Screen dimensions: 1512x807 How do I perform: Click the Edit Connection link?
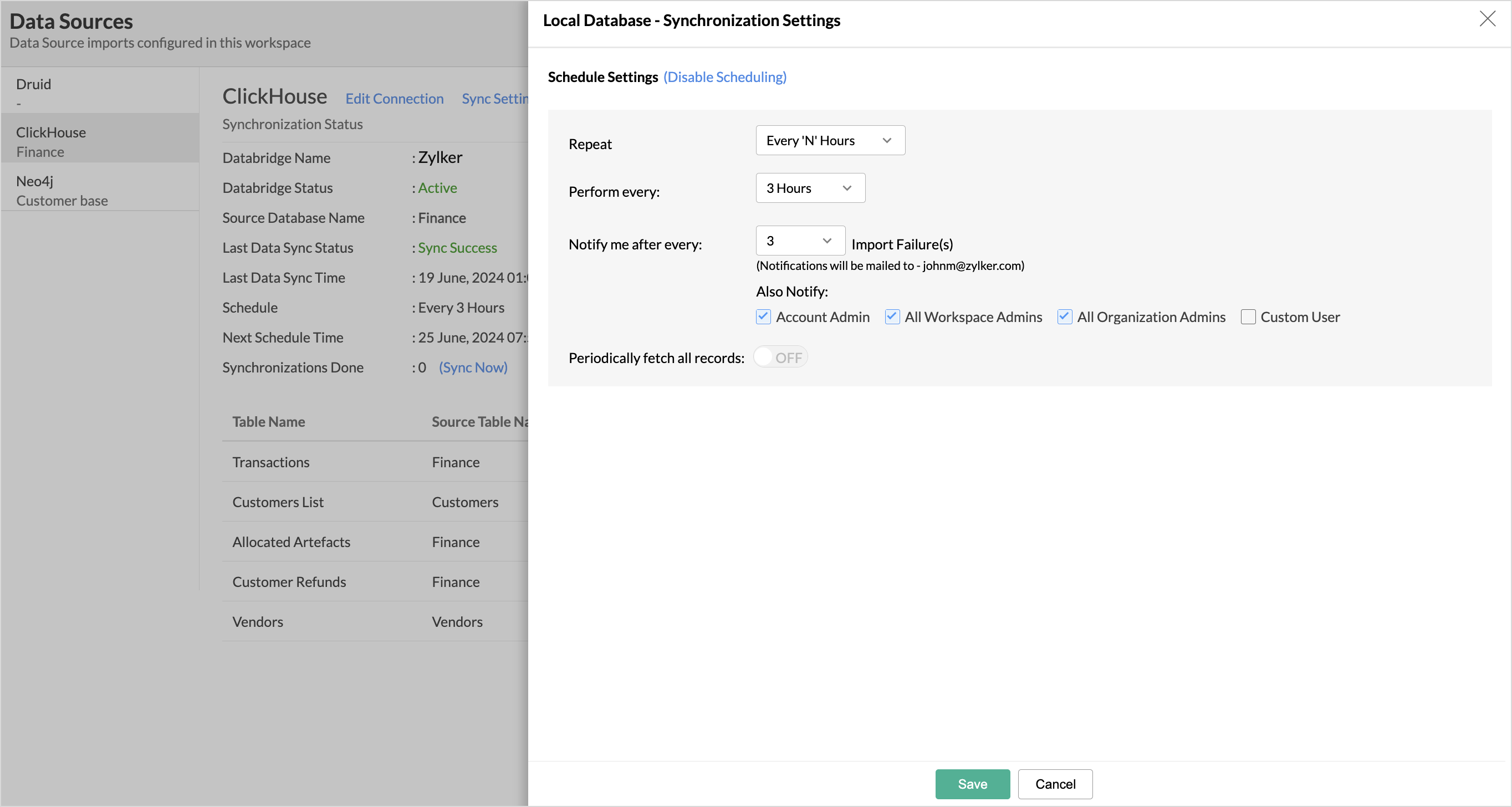pyautogui.click(x=394, y=99)
